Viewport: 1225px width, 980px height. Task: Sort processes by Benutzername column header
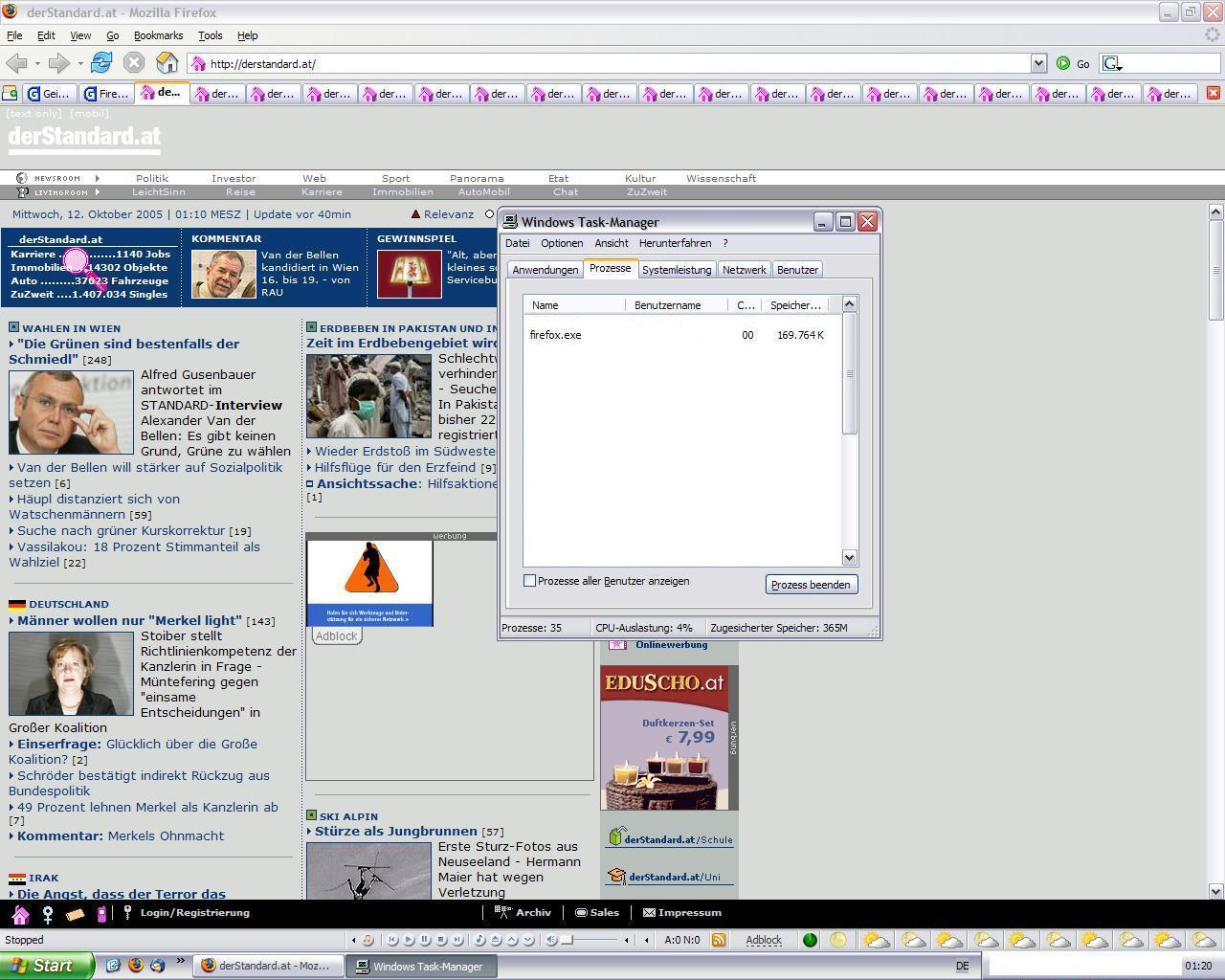(x=678, y=305)
